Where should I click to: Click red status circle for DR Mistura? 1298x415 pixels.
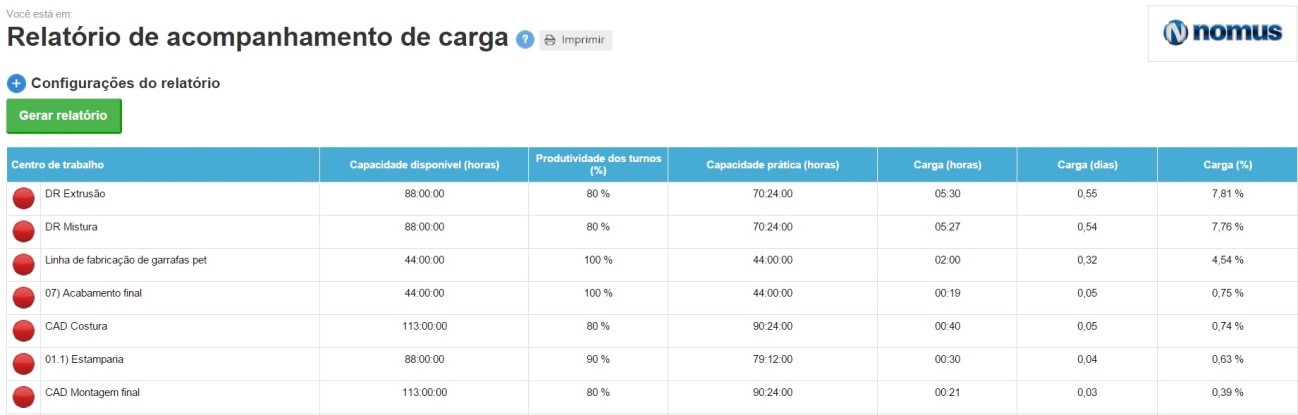click(24, 232)
